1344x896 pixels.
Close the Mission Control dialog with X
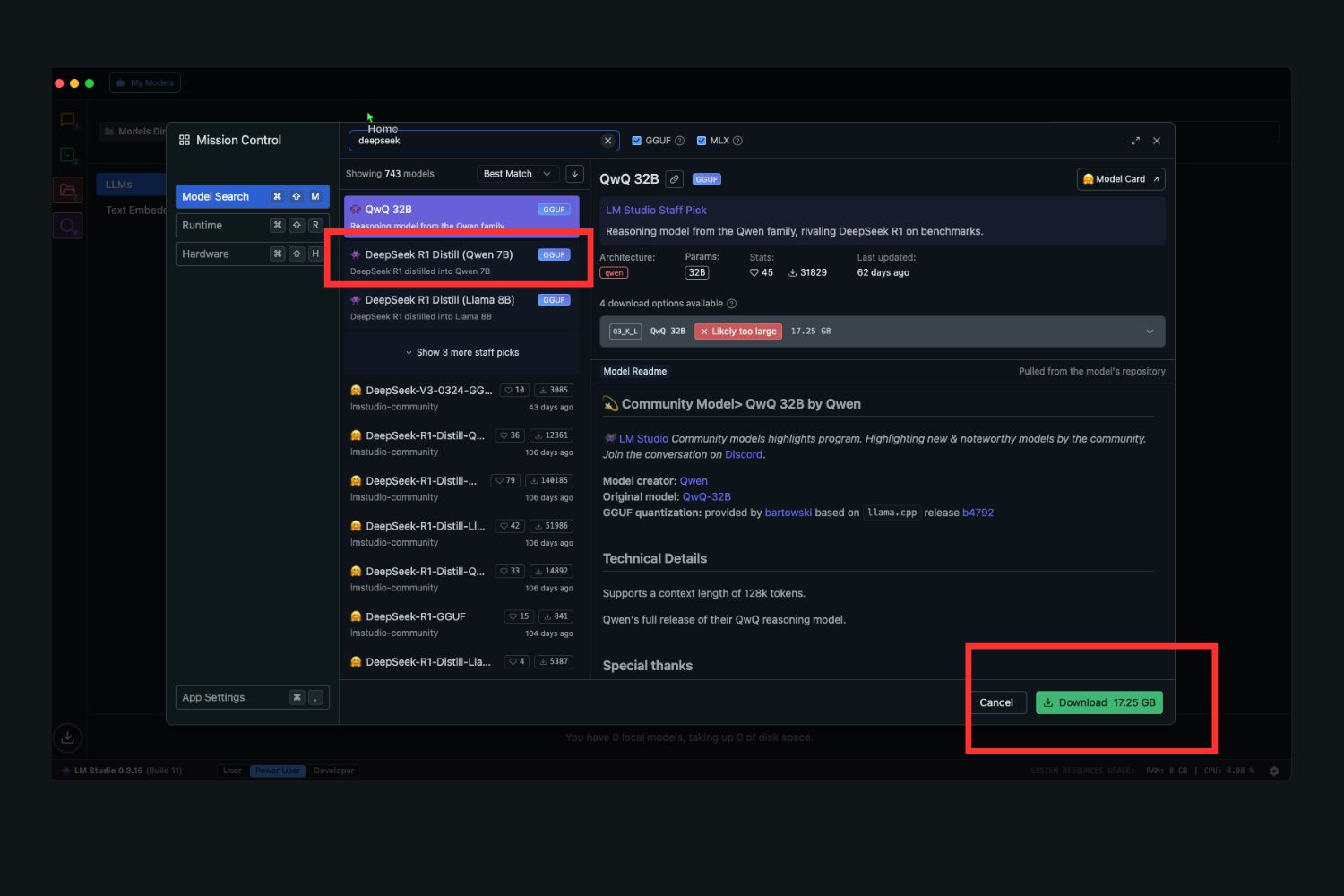click(1157, 141)
